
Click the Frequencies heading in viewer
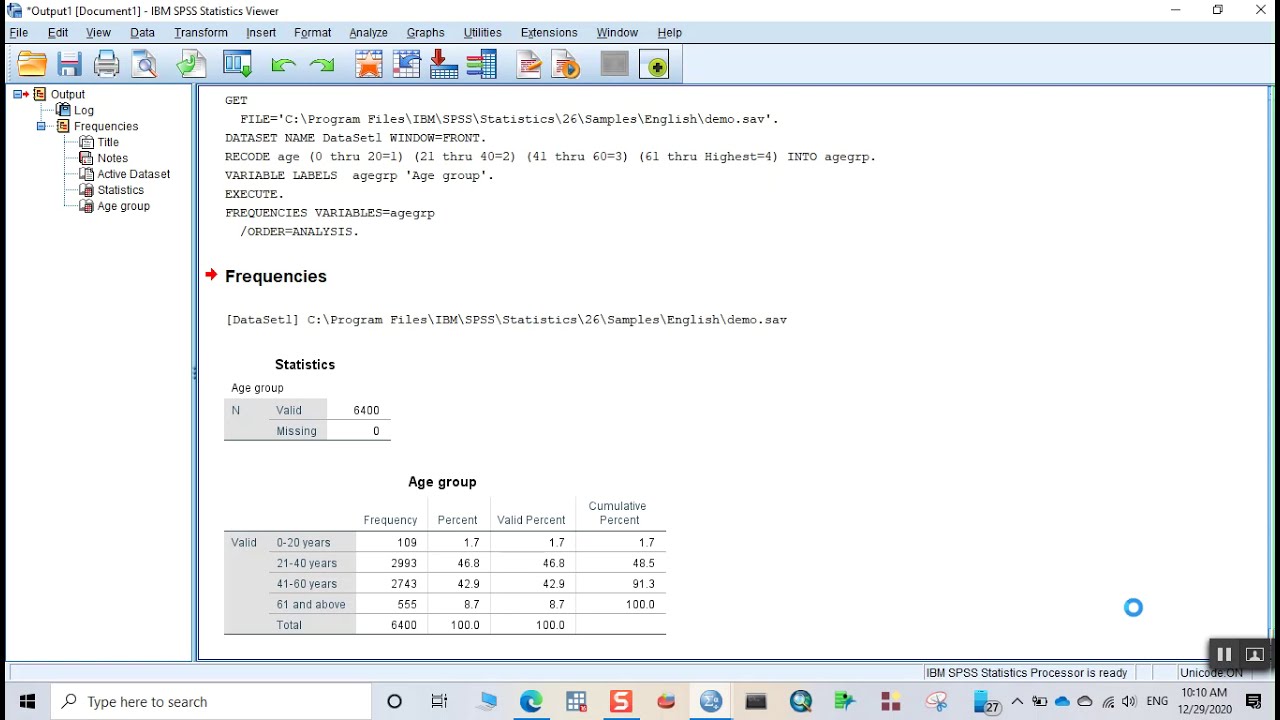pyautogui.click(x=276, y=276)
